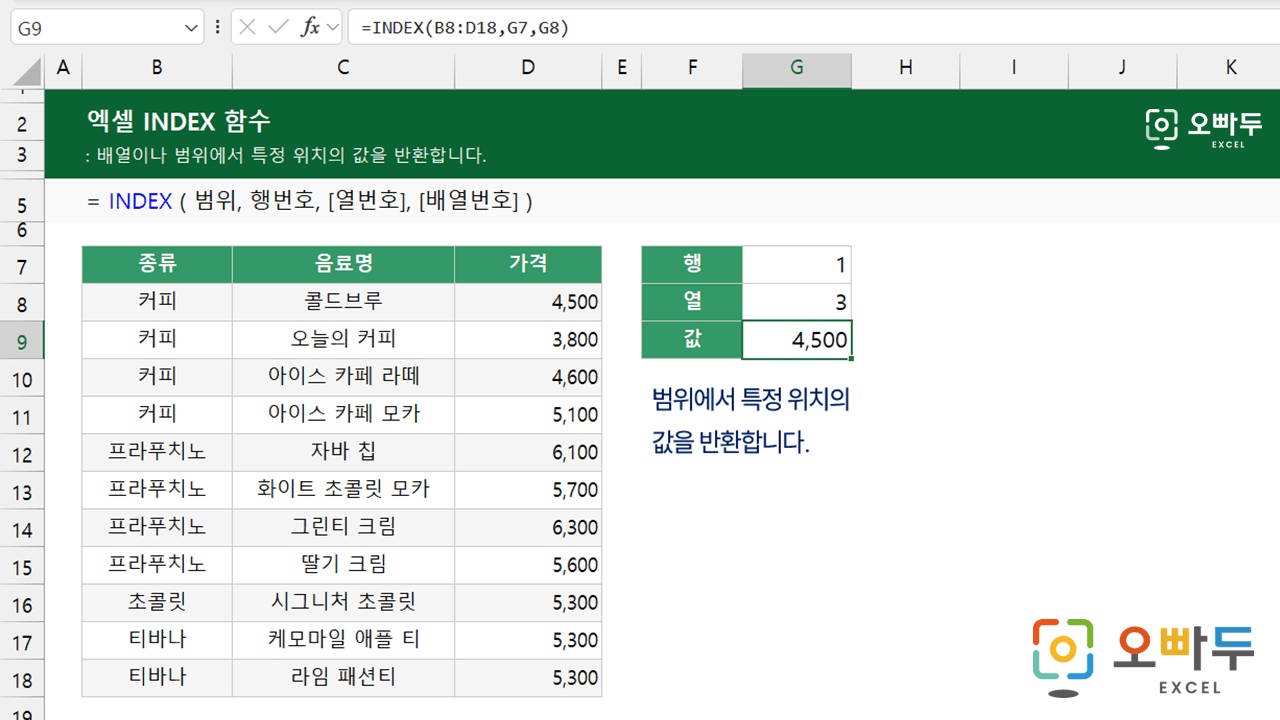This screenshot has height=720, width=1280.
Task: Select row 7 header
Action: coord(22,266)
